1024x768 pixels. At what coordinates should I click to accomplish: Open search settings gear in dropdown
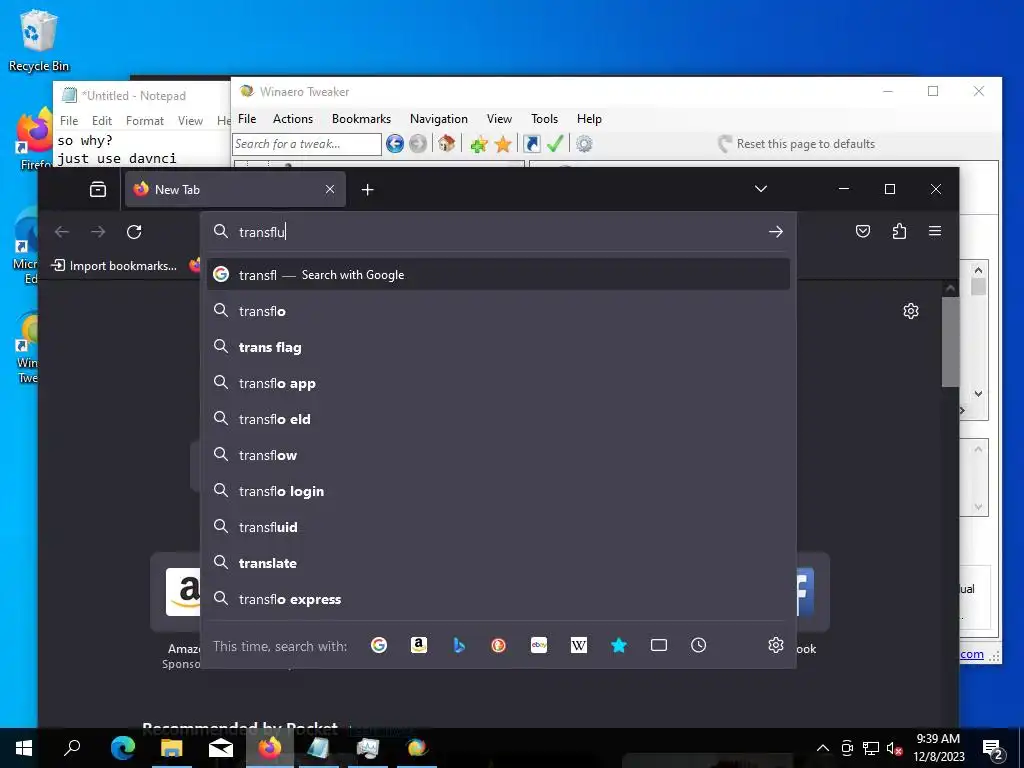776,645
